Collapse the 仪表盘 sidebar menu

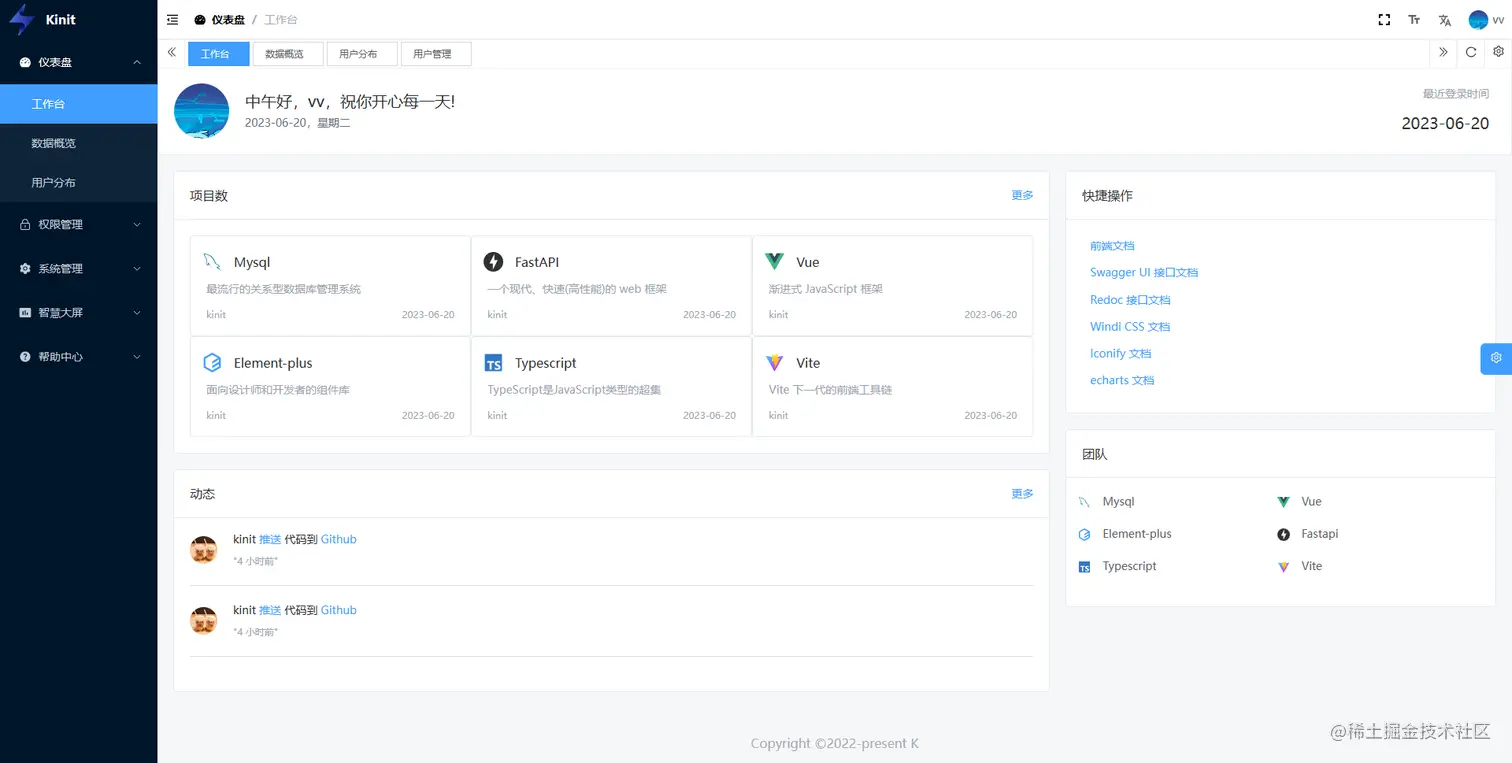(79, 62)
